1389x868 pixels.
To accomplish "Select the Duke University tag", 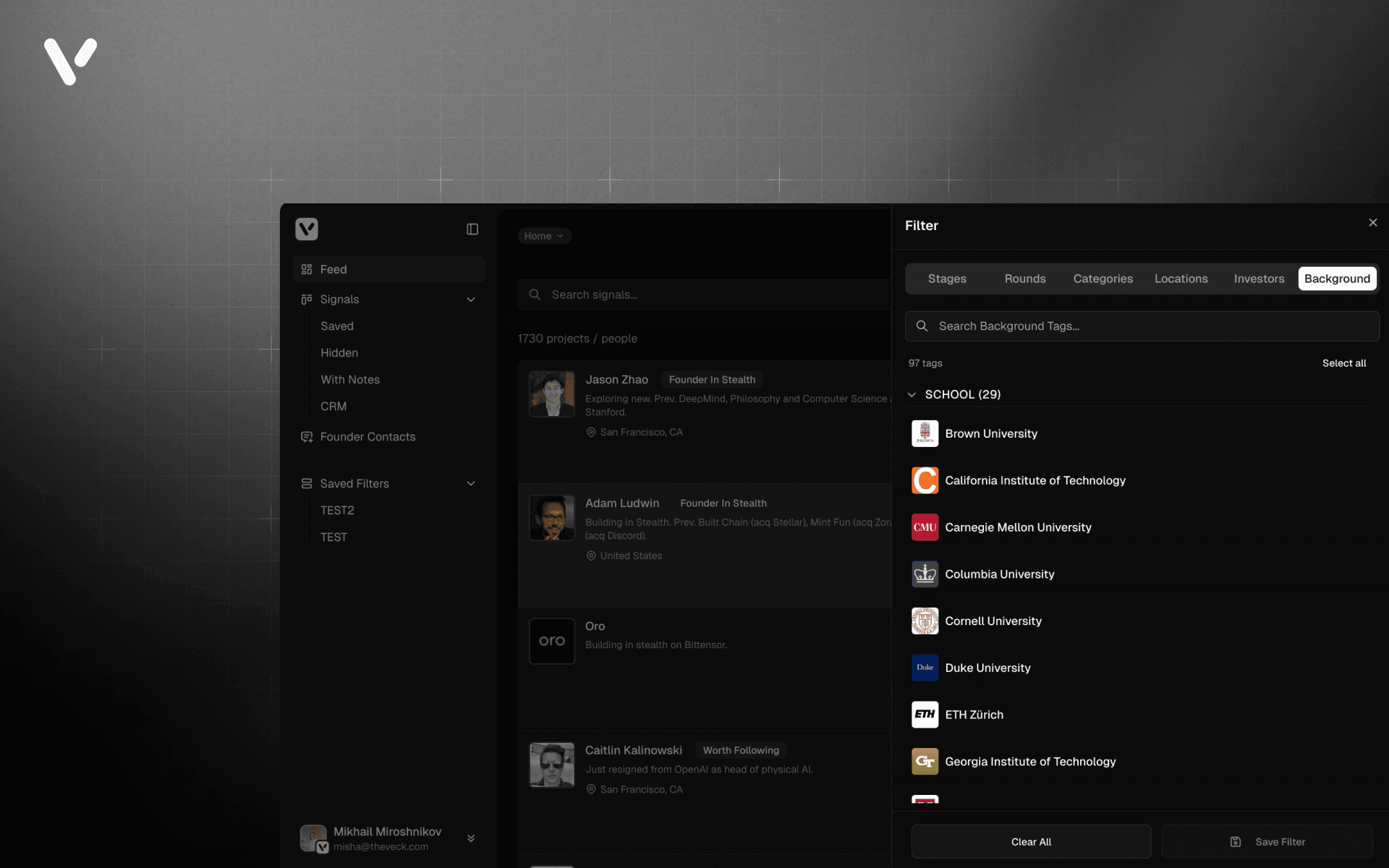I will pyautogui.click(x=987, y=668).
